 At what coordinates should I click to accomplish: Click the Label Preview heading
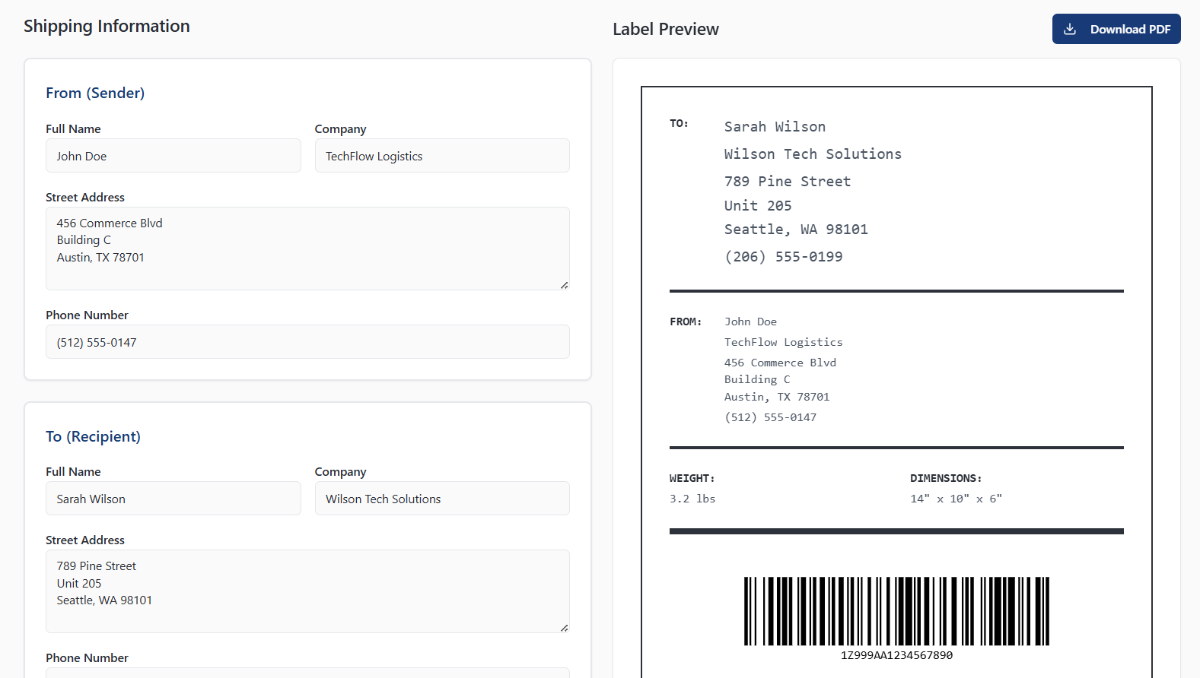pos(666,29)
